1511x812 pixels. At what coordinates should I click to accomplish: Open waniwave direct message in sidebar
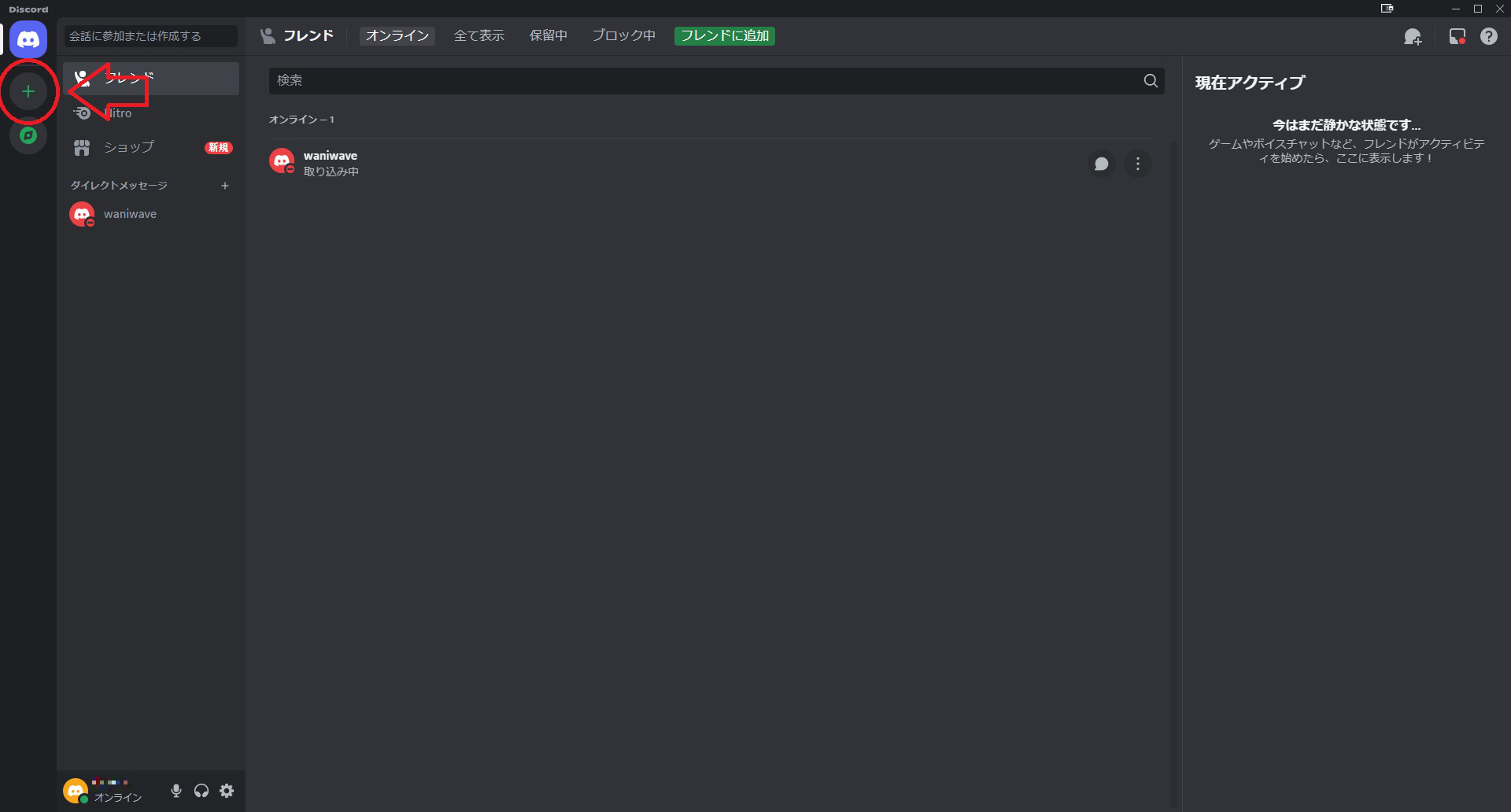coord(151,214)
